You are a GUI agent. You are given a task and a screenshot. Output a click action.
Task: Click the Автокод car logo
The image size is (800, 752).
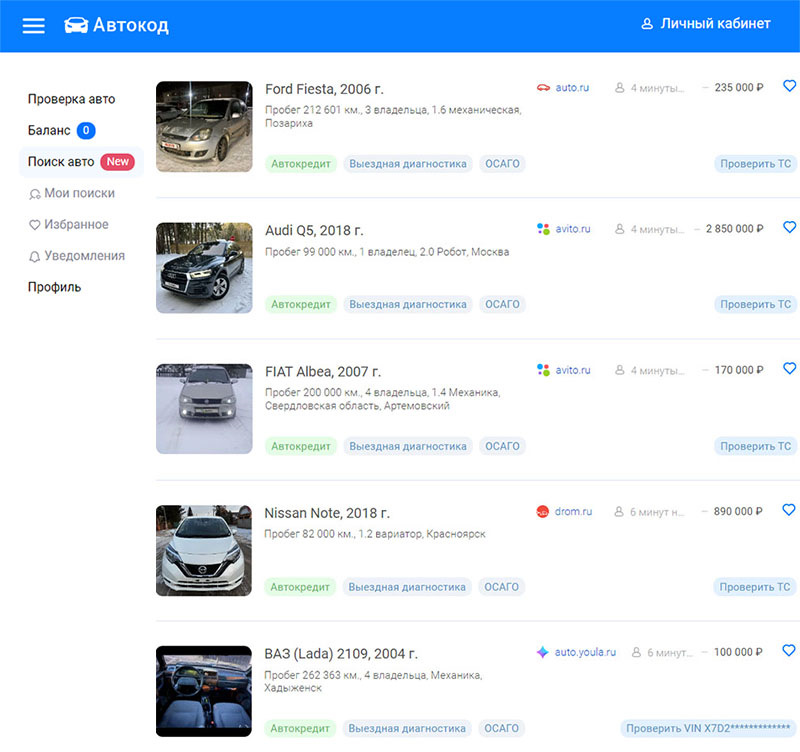click(76, 26)
